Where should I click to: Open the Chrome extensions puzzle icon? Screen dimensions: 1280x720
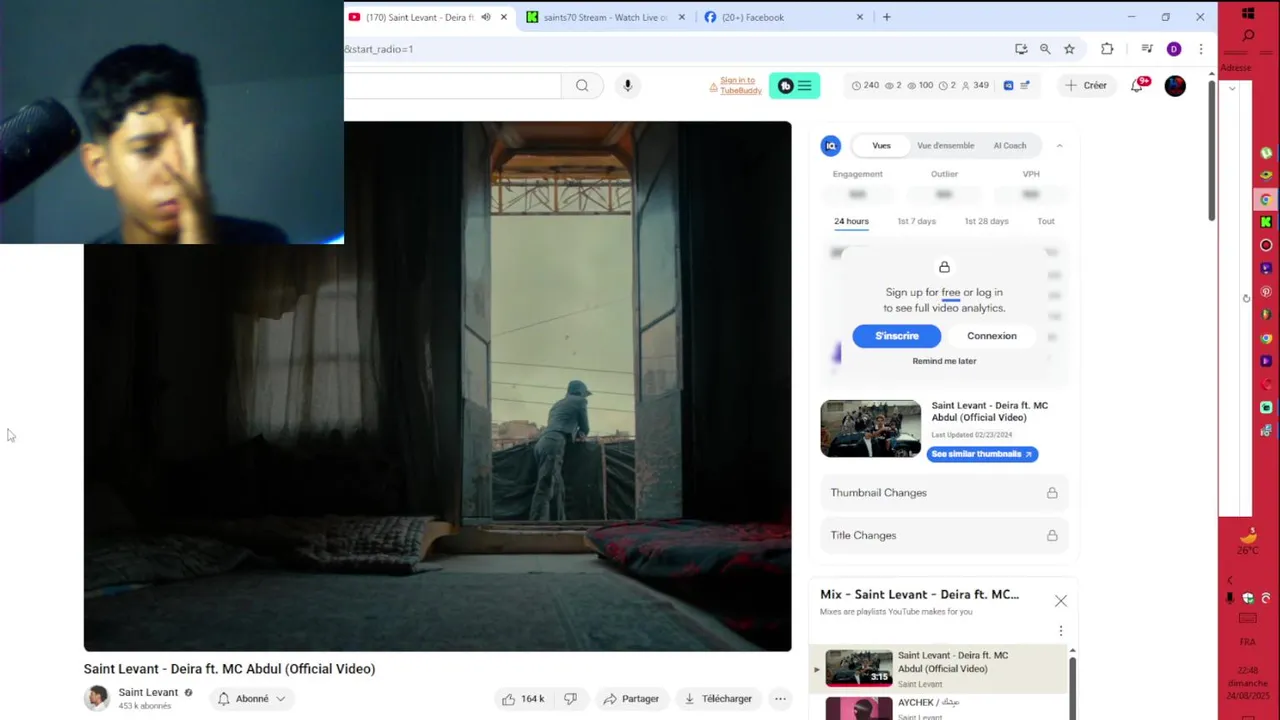coord(1107,49)
